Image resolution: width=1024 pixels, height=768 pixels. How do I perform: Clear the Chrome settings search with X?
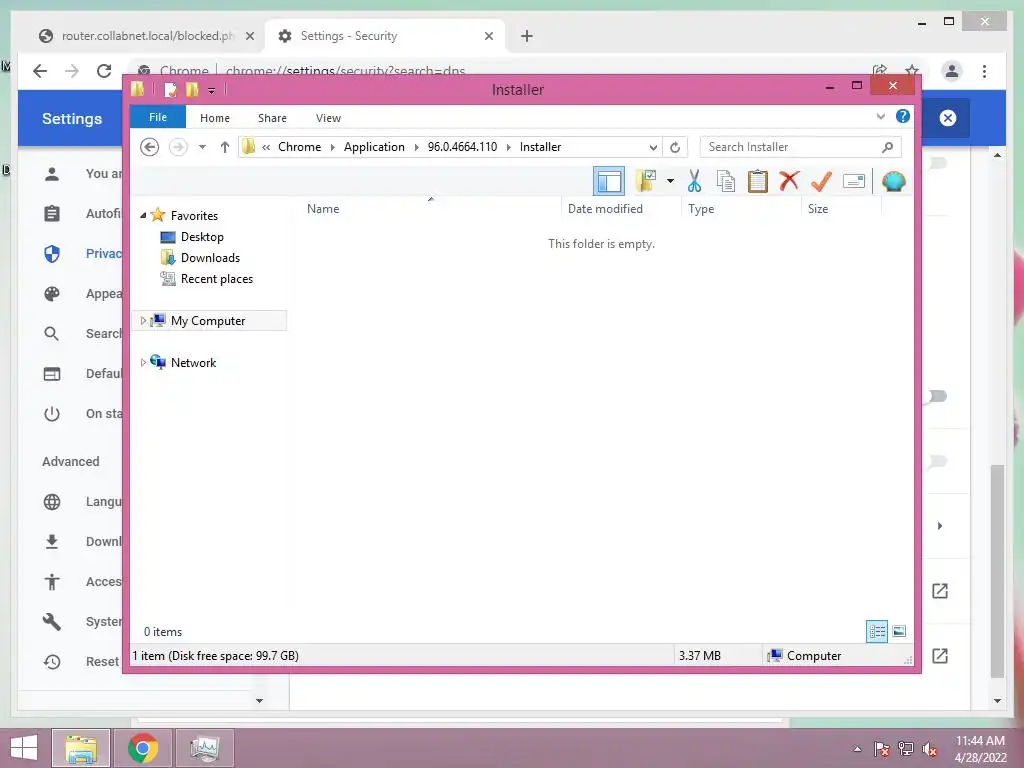(x=948, y=118)
